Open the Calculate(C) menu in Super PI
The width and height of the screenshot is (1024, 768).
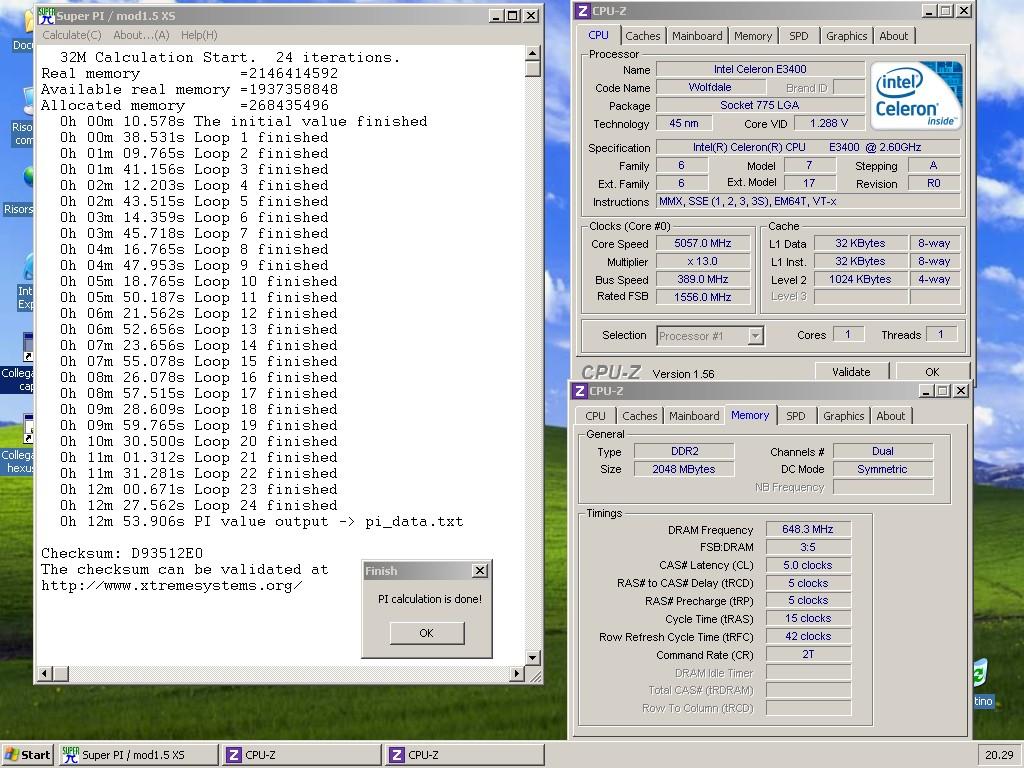(x=72, y=35)
